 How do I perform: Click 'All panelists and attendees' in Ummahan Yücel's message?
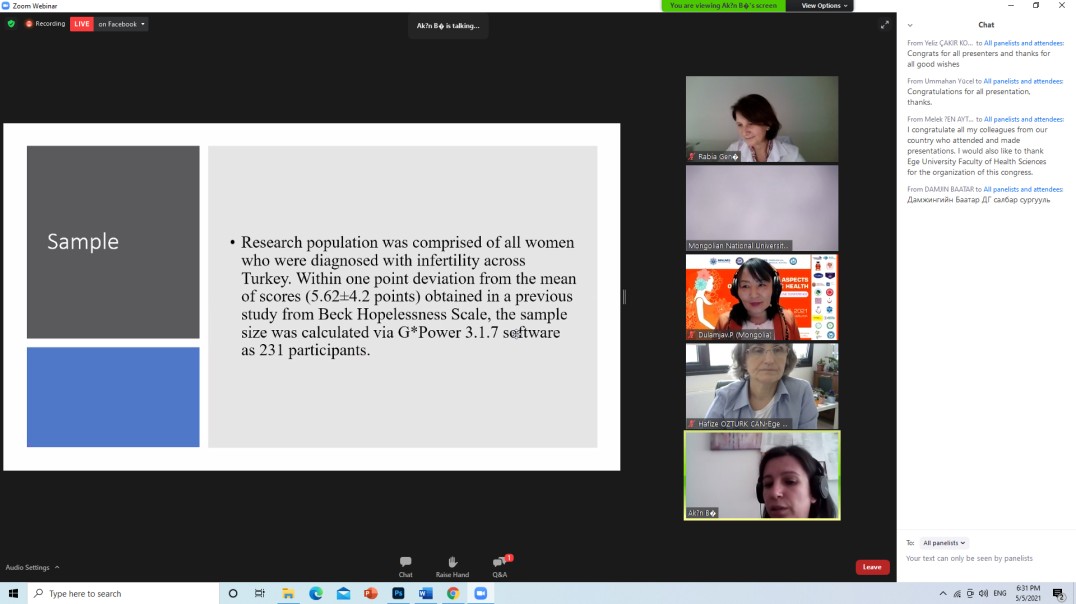1022,81
